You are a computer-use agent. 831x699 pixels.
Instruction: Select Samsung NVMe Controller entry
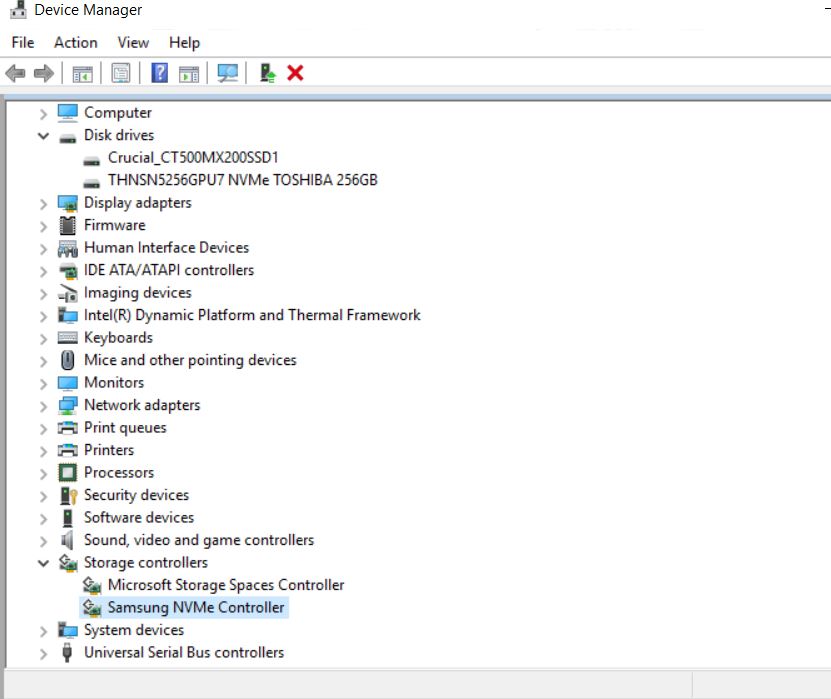point(196,607)
